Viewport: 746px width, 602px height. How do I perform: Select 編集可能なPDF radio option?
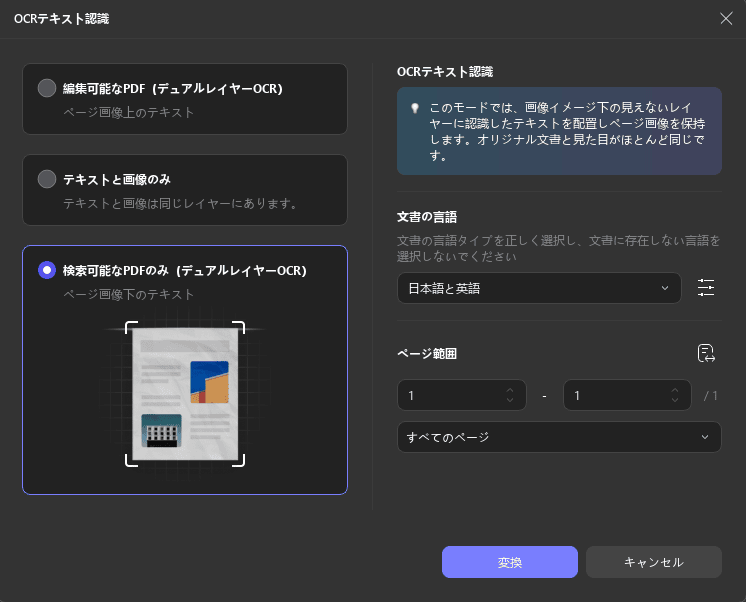click(47, 88)
